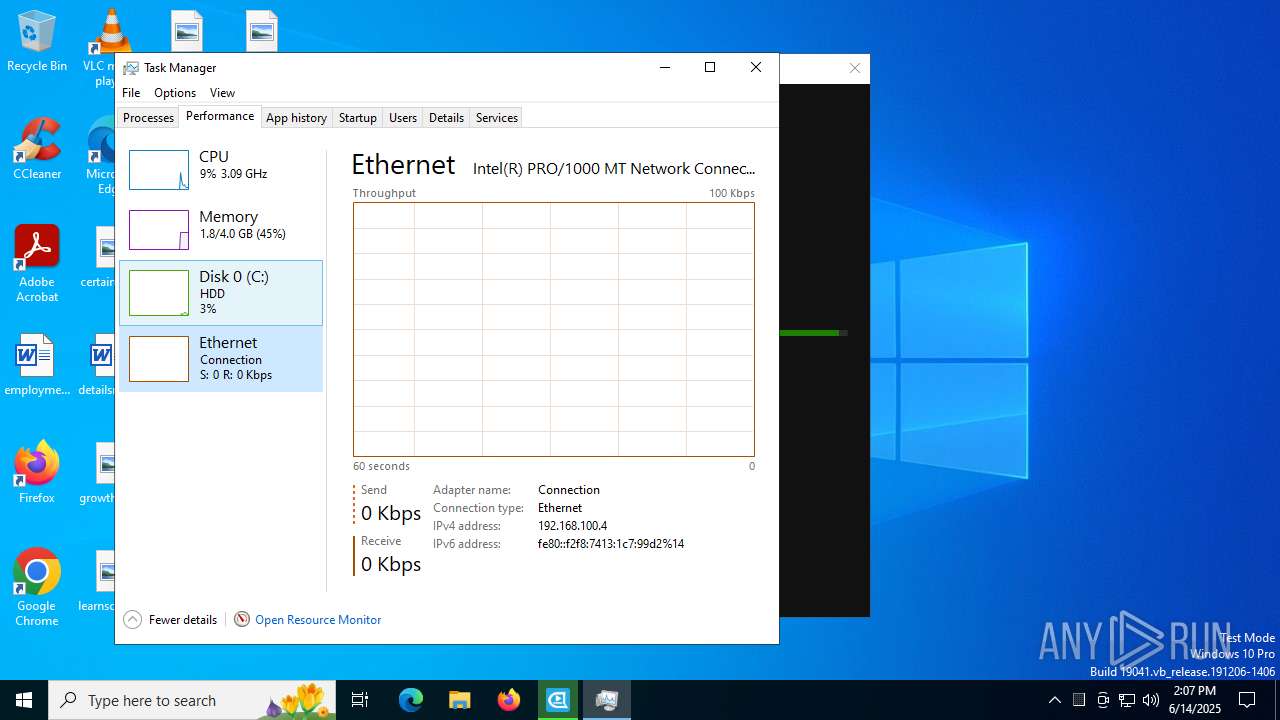Open Firefox from taskbar

click(509, 700)
